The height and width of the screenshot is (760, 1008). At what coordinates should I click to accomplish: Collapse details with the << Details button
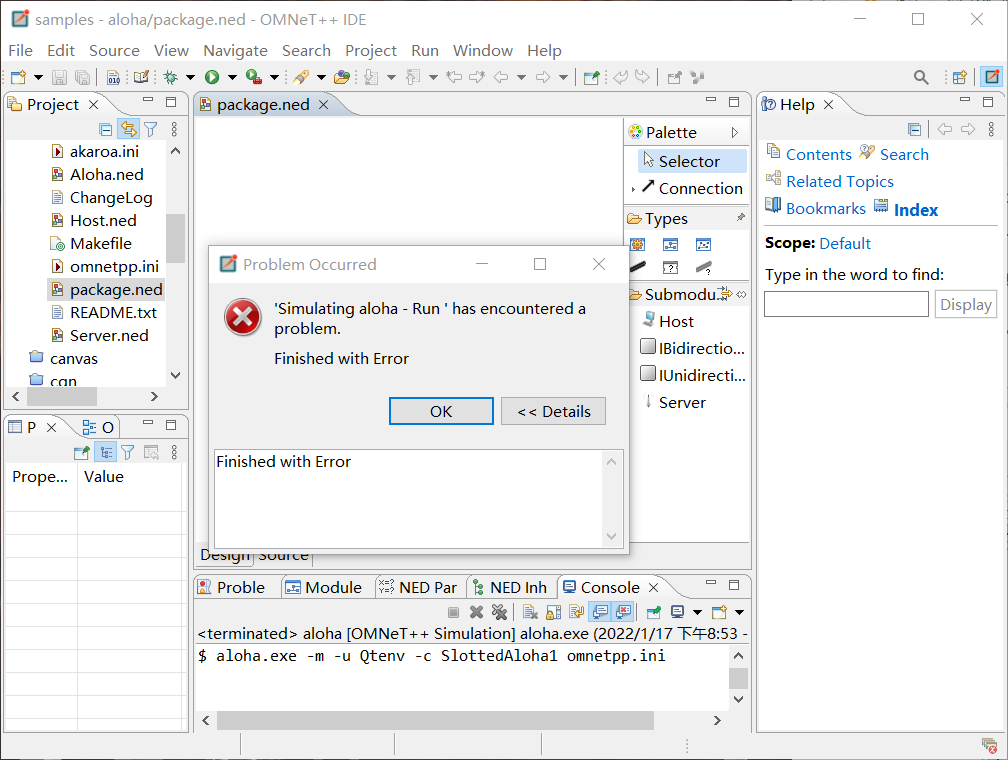pyautogui.click(x=554, y=411)
